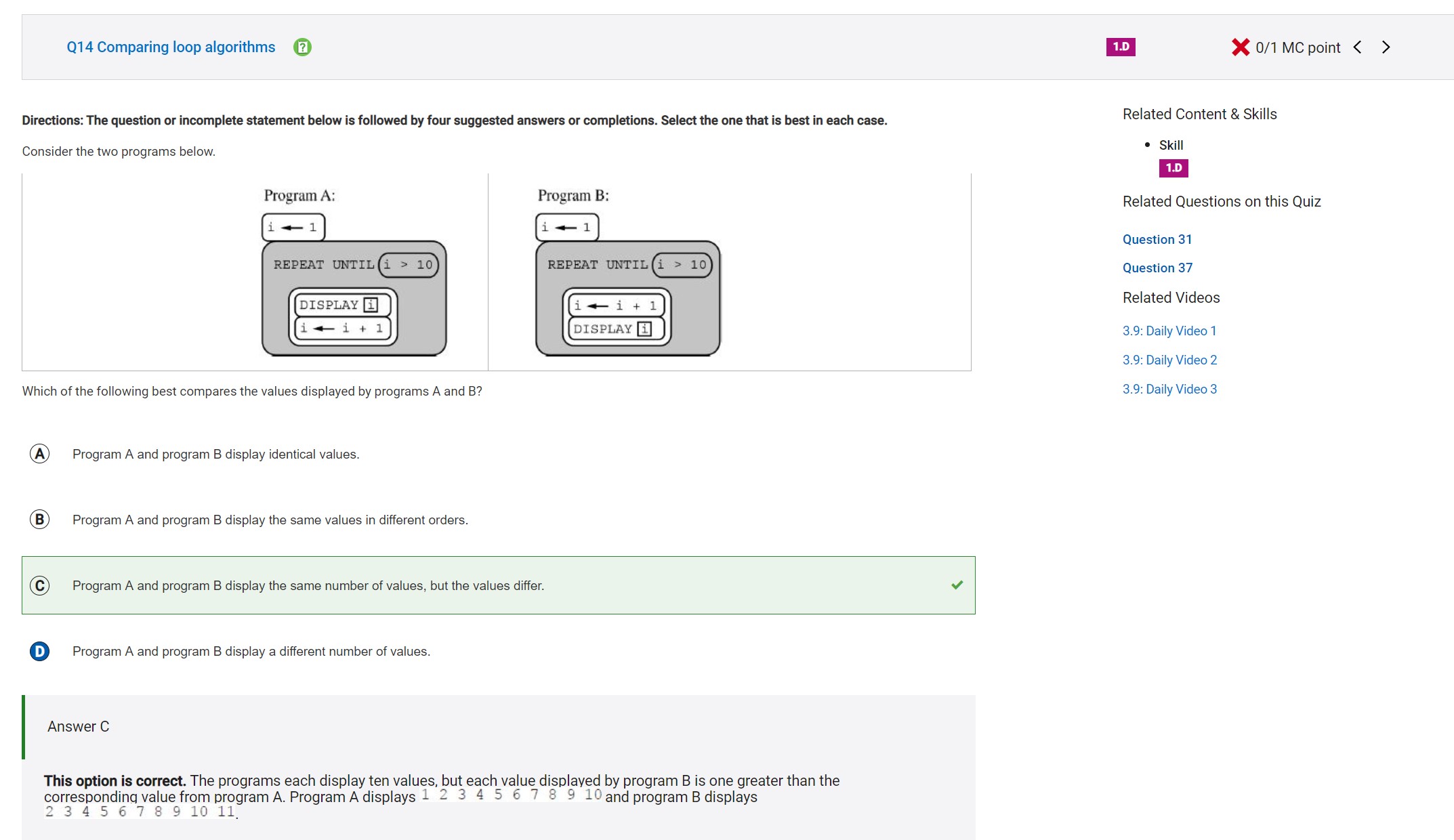Select answer option D radio circle

(40, 651)
